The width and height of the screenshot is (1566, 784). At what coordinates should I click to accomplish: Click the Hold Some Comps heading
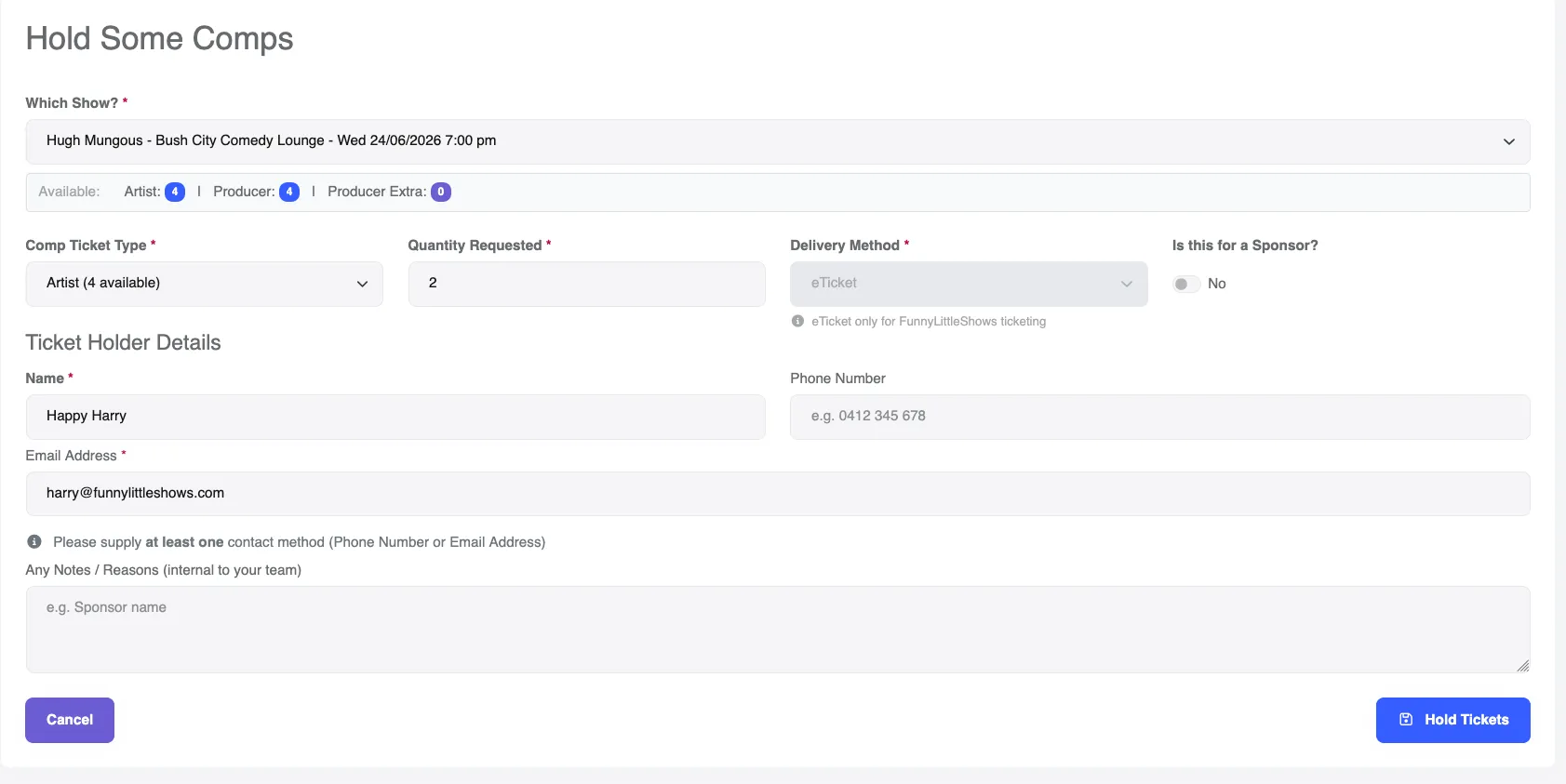(x=159, y=39)
